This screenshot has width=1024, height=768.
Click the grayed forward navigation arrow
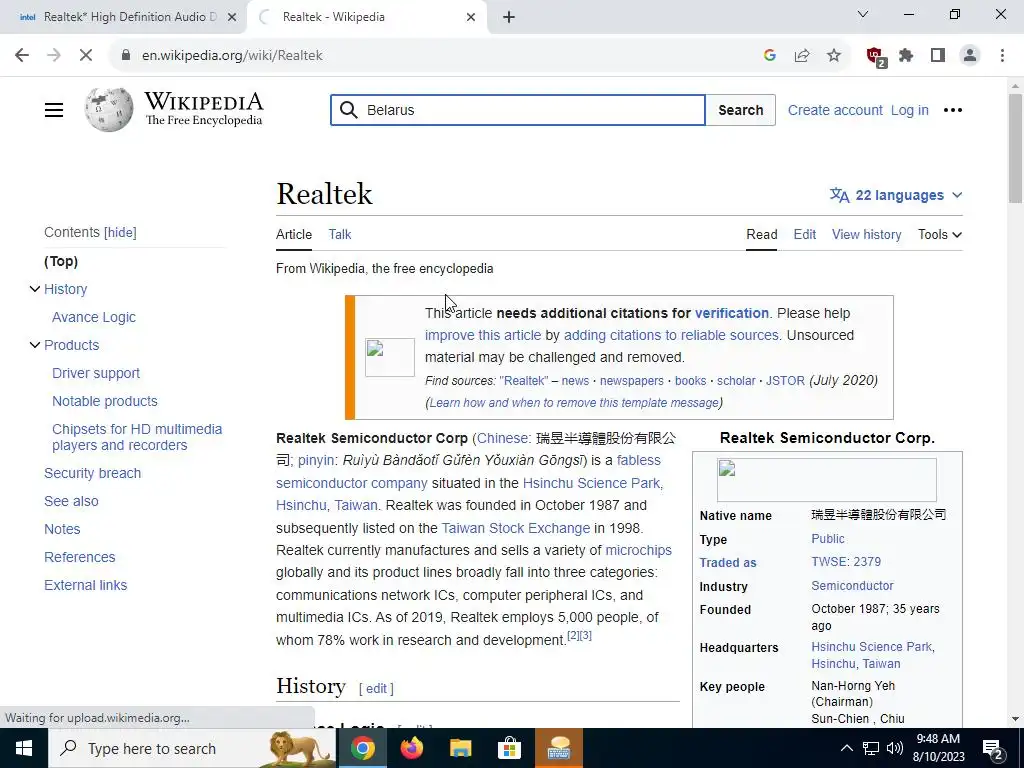coord(54,56)
